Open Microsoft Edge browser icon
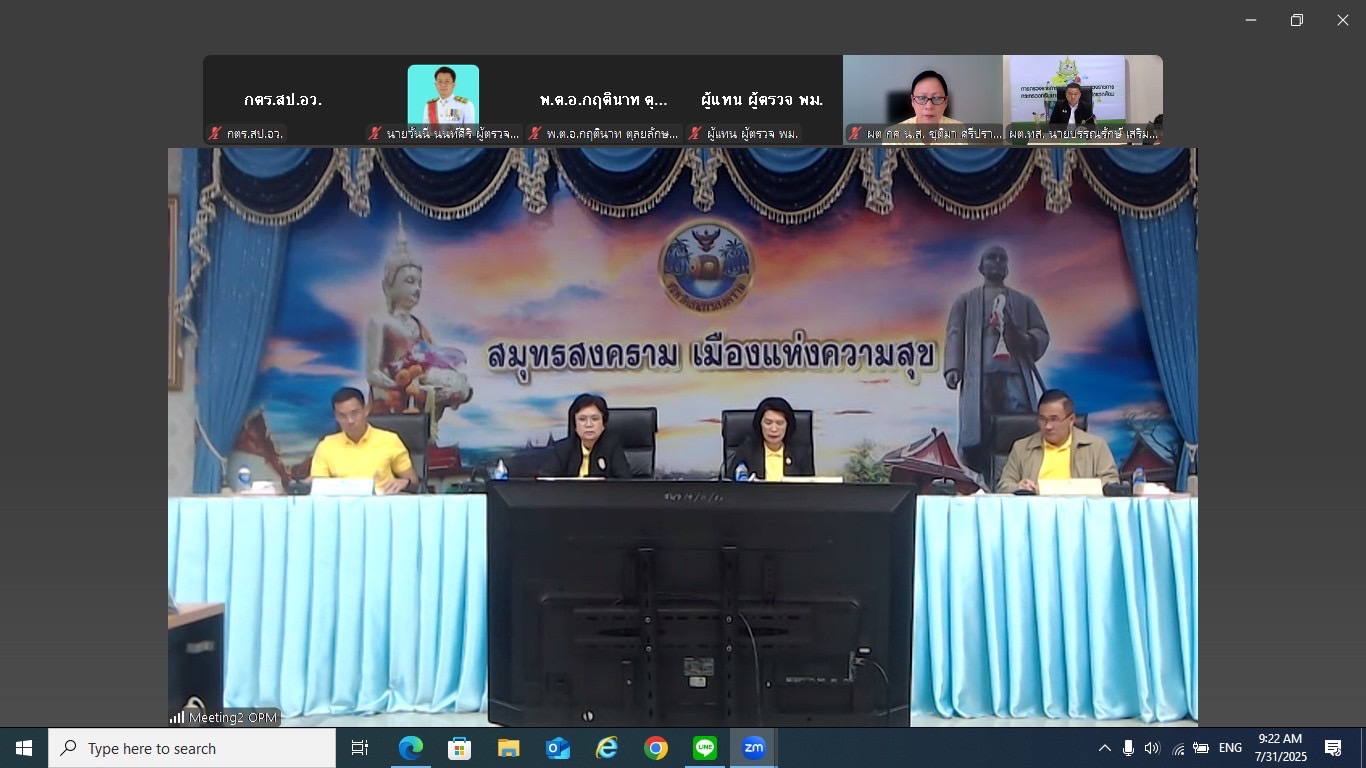This screenshot has height=768, width=1366. click(411, 748)
